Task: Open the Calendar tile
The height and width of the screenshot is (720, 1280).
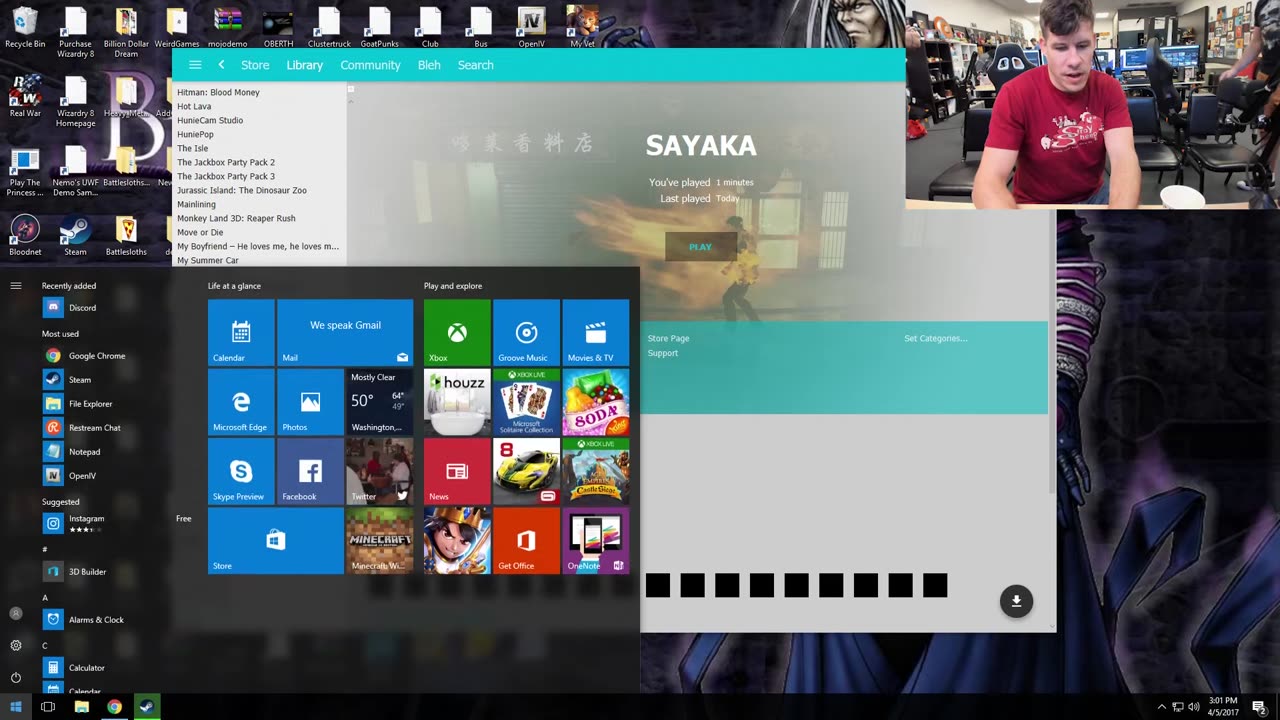Action: 241,332
